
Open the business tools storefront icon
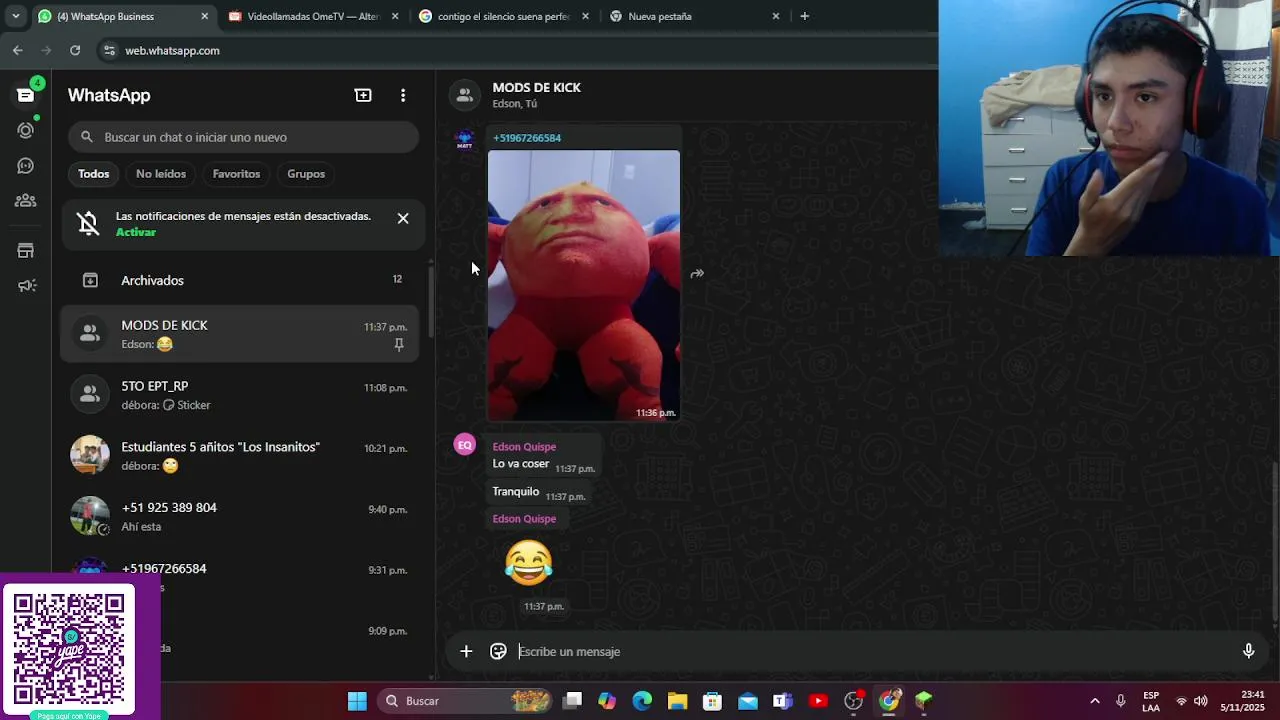pyautogui.click(x=26, y=251)
